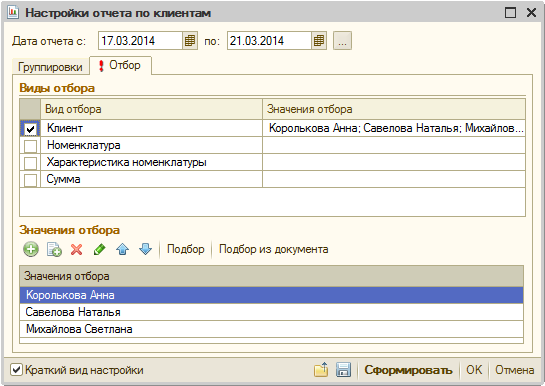Open the start date calendar picker

click(190, 41)
